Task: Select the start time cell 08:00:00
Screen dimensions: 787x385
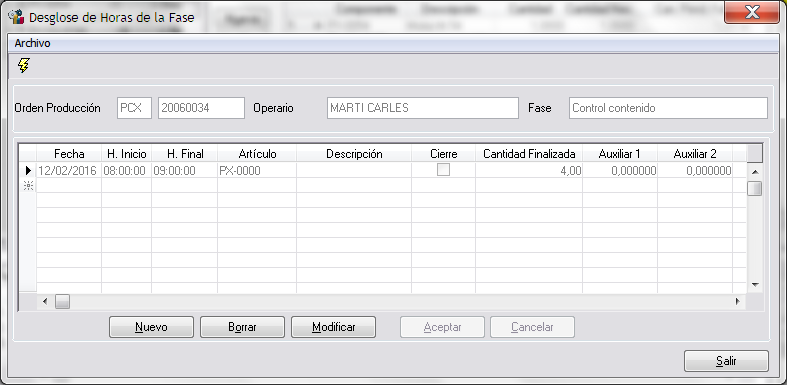Action: click(x=127, y=171)
